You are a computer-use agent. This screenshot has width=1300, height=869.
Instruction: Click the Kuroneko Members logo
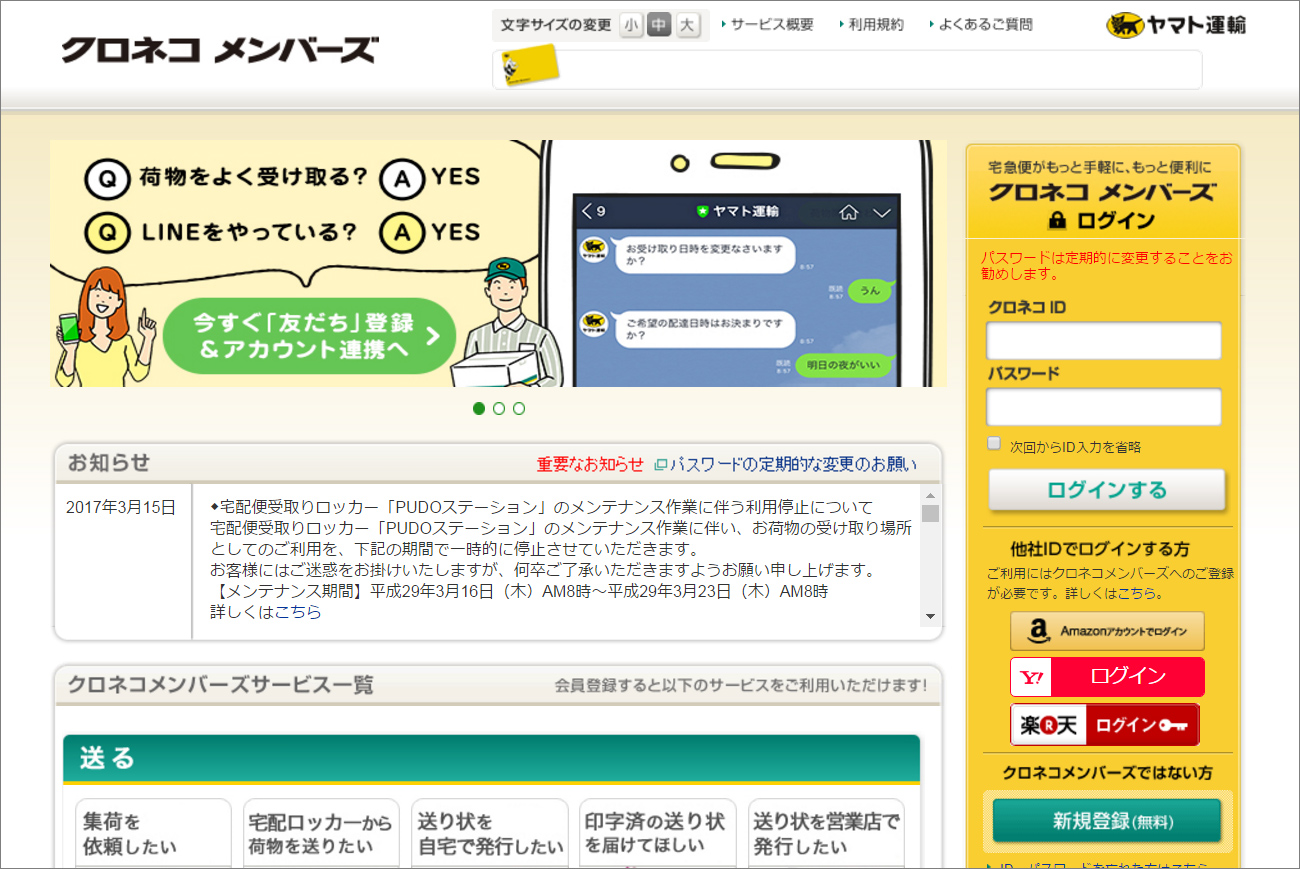[220, 50]
